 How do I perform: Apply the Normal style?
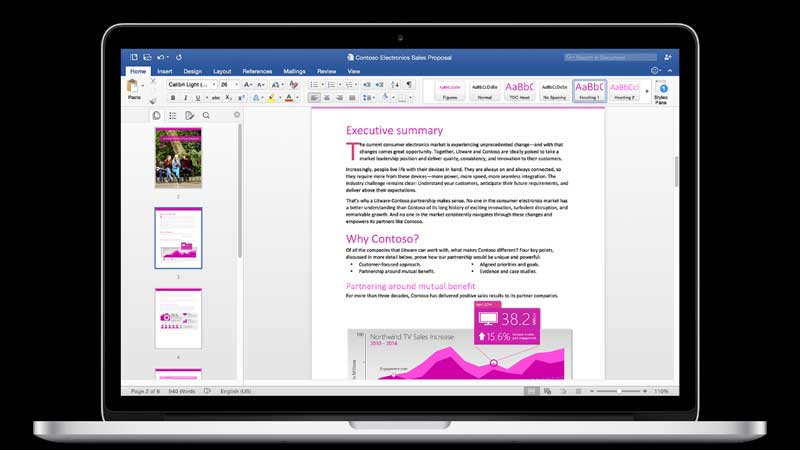click(x=485, y=91)
